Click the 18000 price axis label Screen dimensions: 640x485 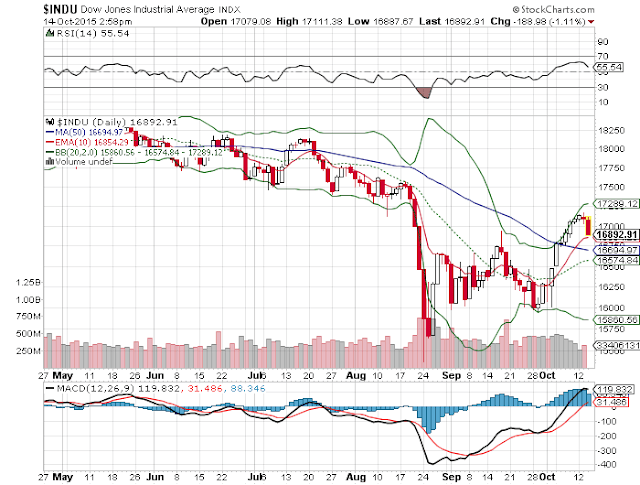point(611,149)
